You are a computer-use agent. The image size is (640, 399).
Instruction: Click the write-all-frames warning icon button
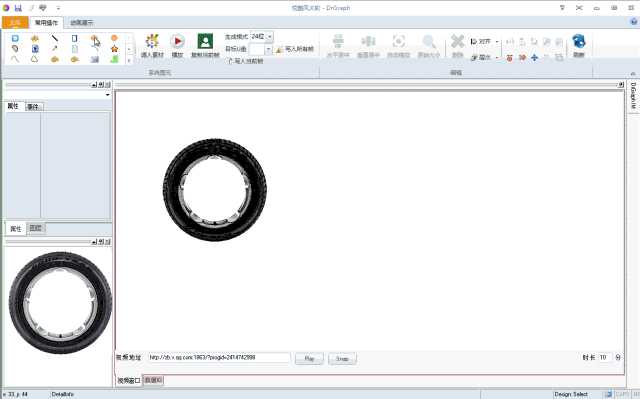click(295, 49)
